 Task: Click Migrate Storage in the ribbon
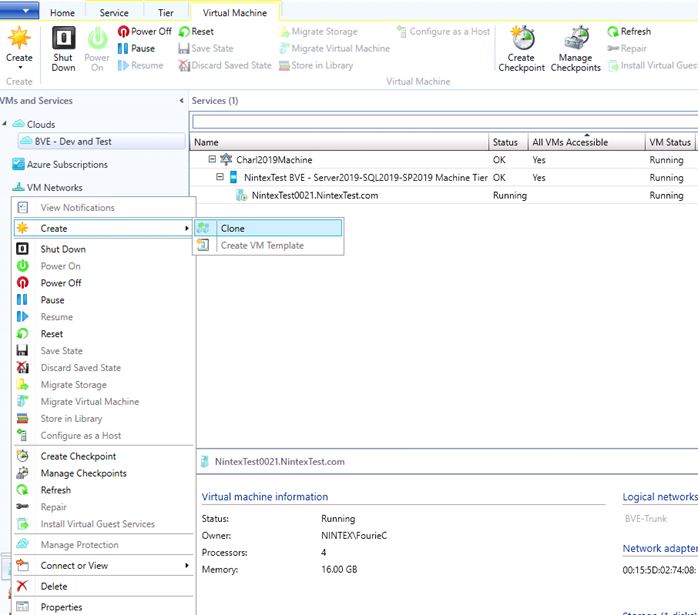pyautogui.click(x=318, y=32)
